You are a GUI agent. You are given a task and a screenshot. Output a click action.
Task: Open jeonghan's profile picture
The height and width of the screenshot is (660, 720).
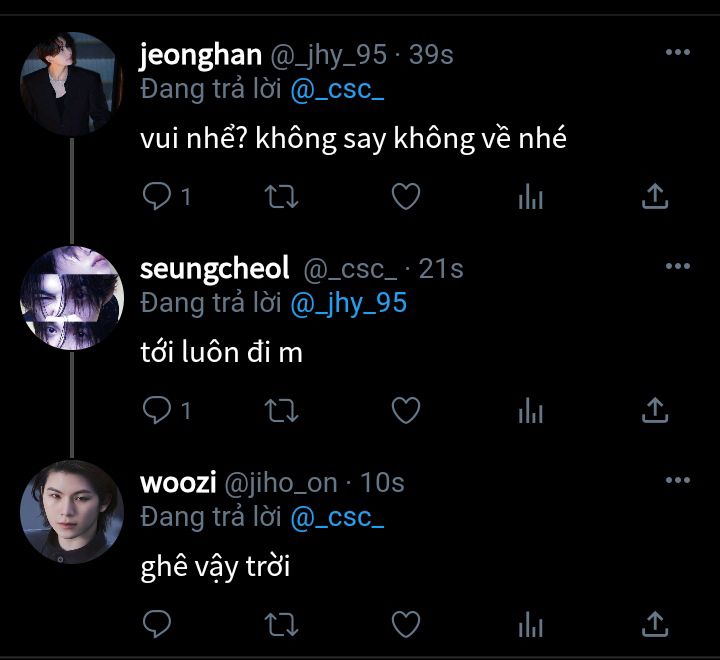[x=72, y=84]
